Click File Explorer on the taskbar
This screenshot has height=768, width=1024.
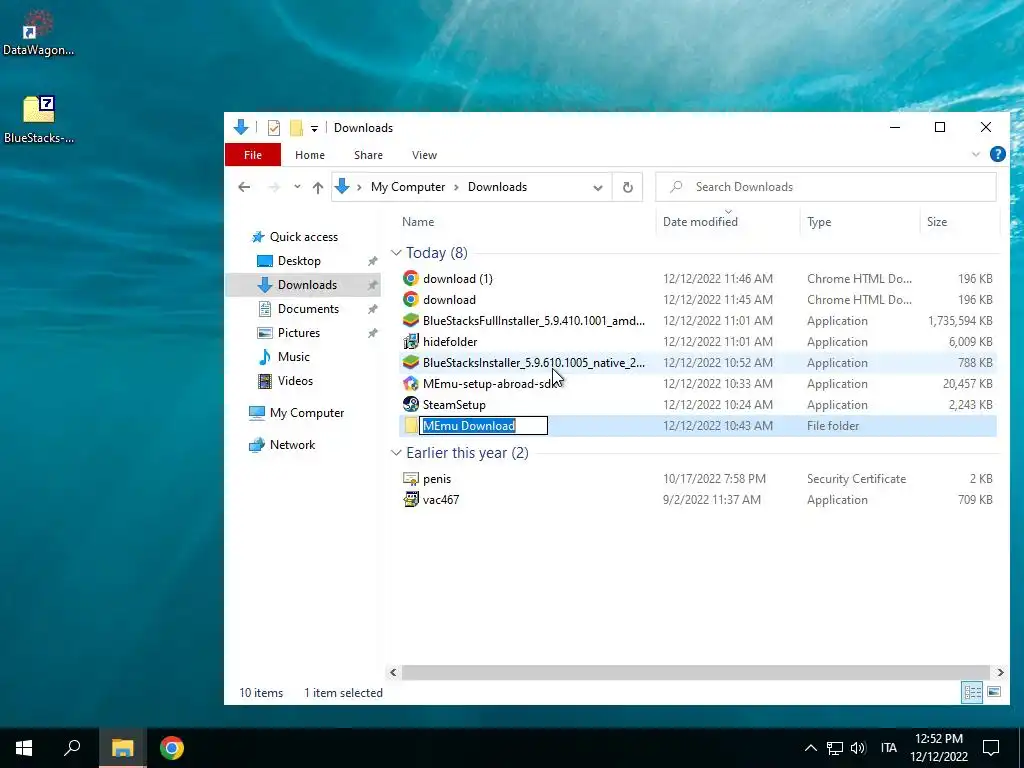(x=122, y=748)
